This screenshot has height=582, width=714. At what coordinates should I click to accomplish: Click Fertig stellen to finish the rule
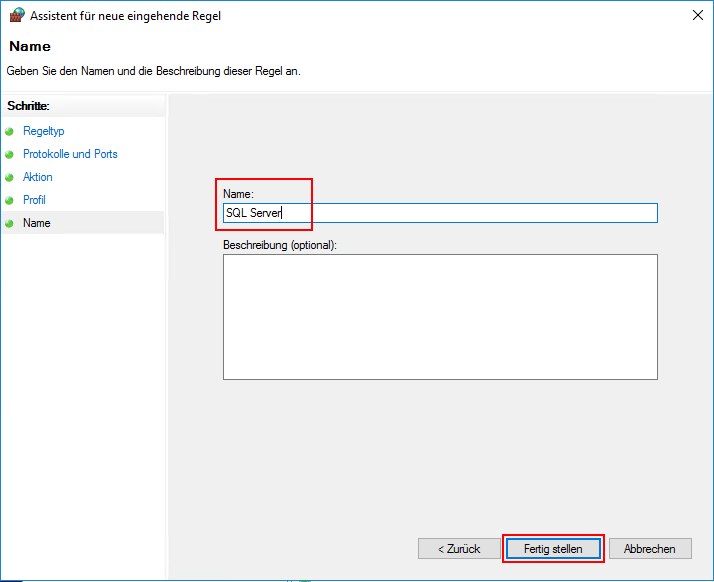553,549
